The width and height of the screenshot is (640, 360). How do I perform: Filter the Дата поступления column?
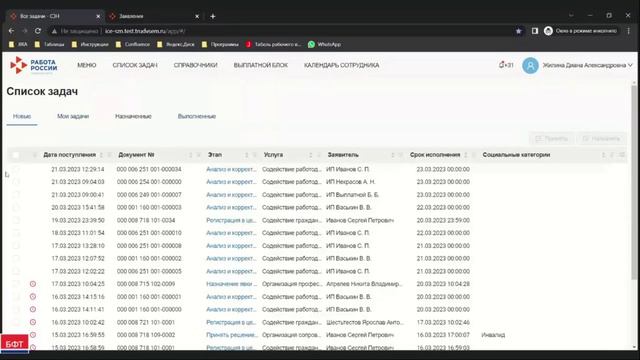click(x=109, y=155)
